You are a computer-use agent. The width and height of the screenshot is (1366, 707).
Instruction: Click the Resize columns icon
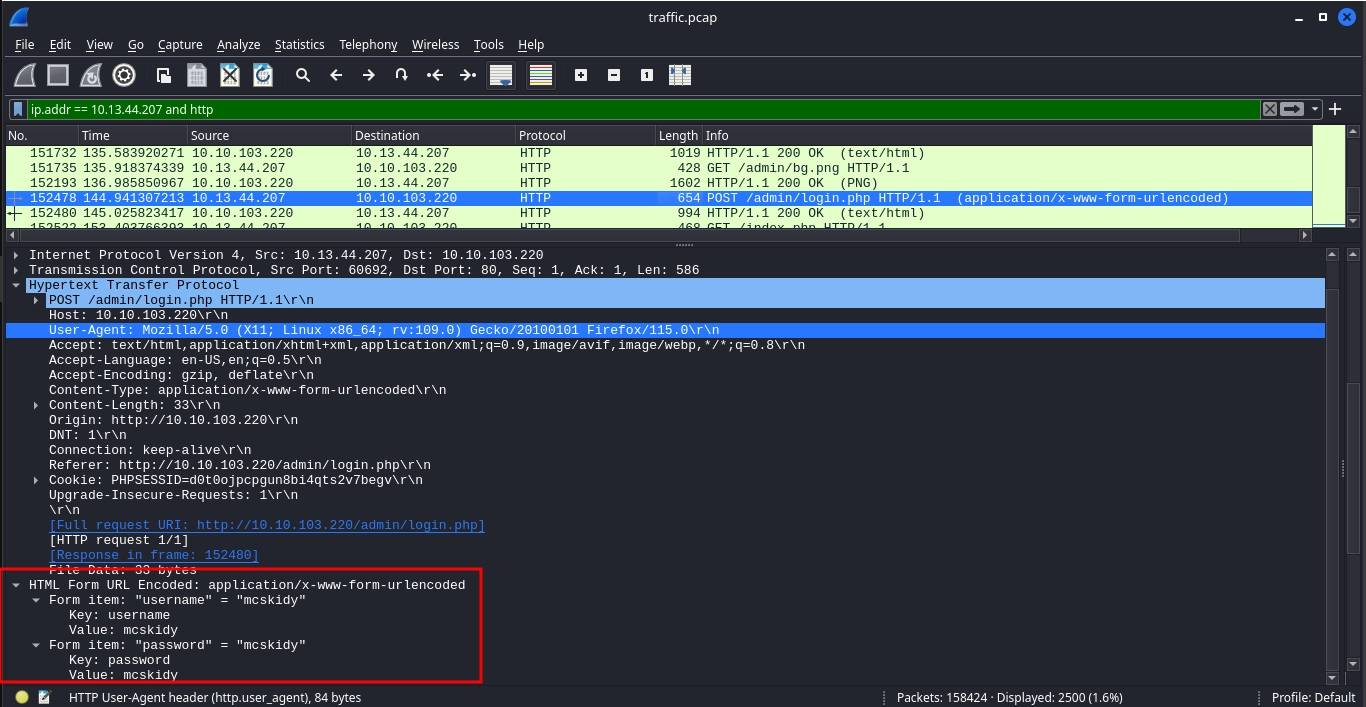680,75
